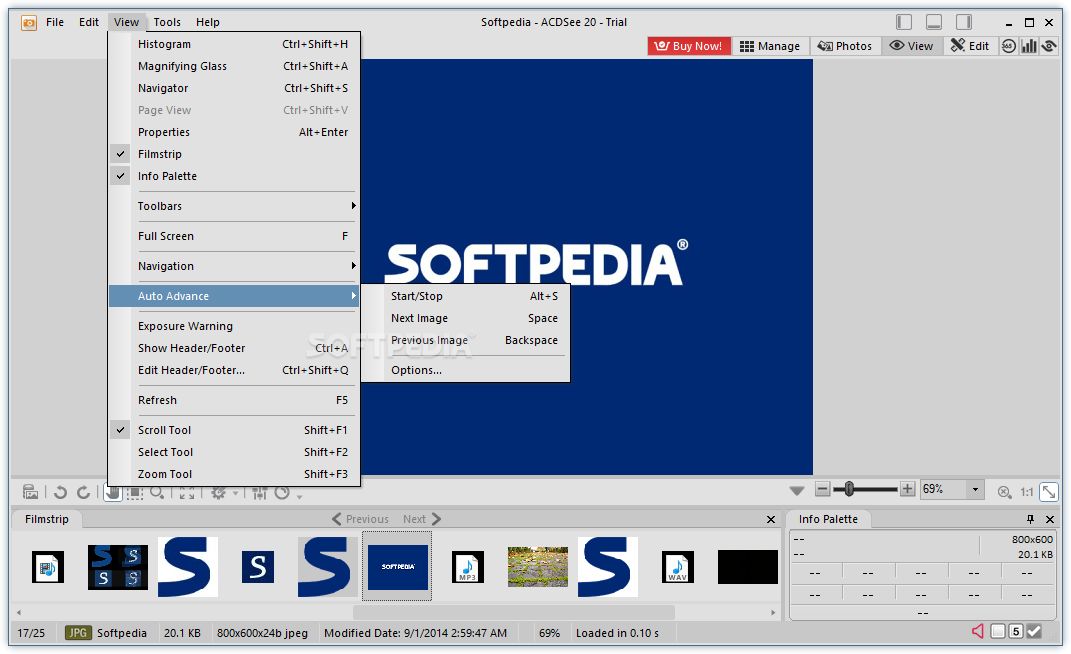
Task: Open the 365 mode icon
Action: 1008,46
